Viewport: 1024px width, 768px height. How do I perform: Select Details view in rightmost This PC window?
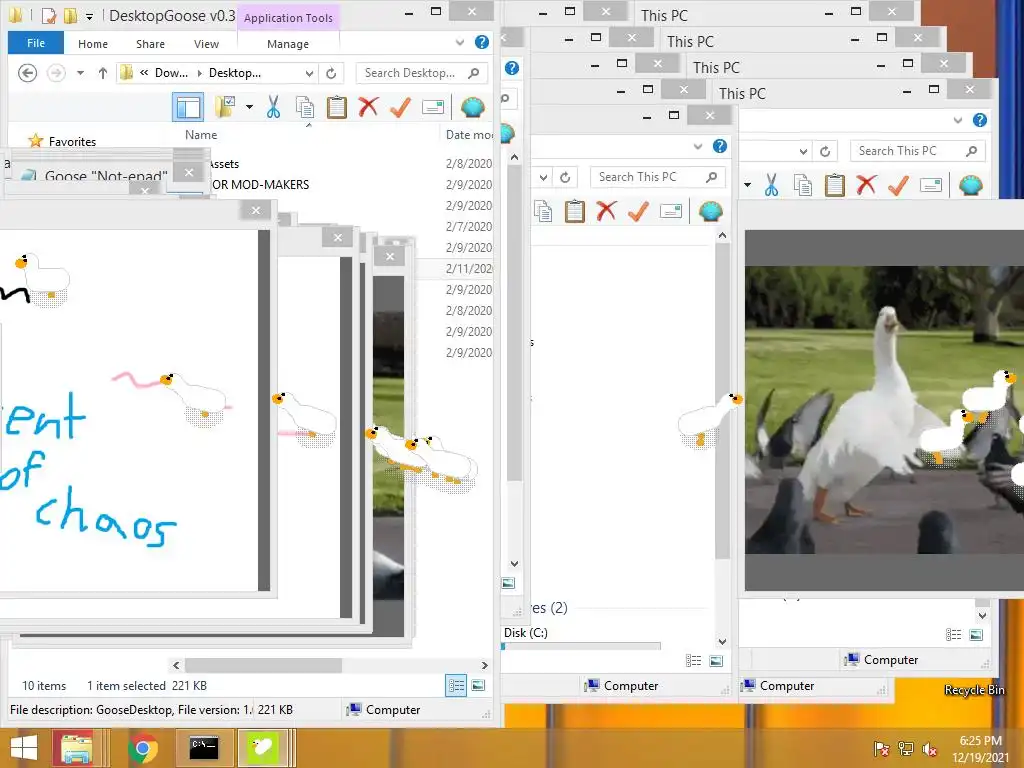coord(953,635)
